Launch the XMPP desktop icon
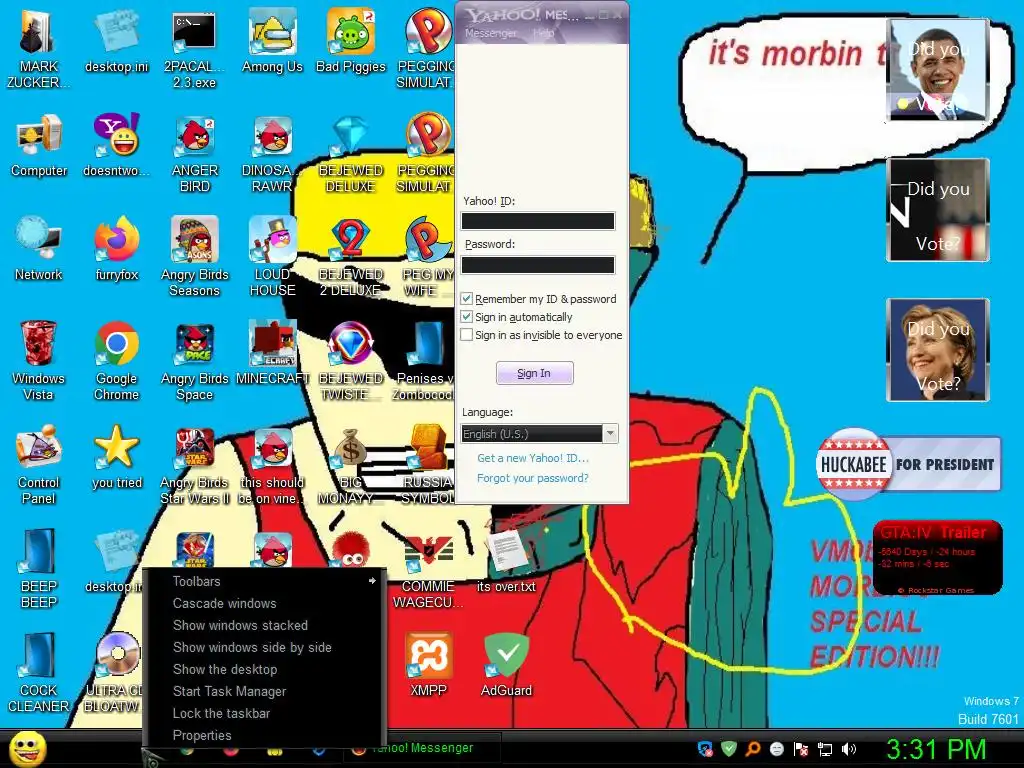 (x=428, y=665)
